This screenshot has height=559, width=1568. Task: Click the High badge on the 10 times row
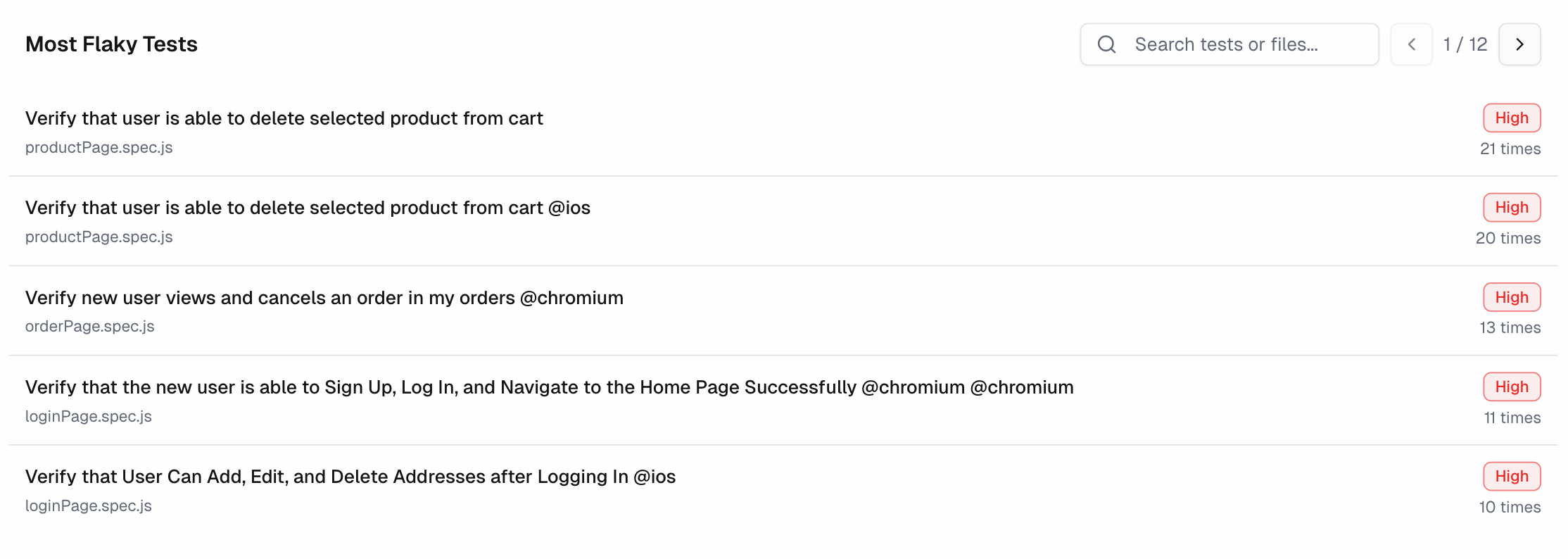[1512, 477]
